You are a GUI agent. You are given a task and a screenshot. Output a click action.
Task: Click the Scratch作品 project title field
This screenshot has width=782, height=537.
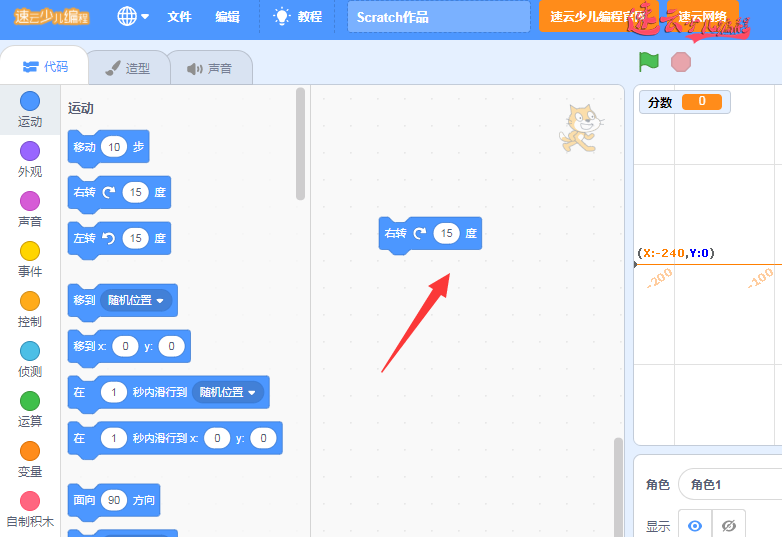(x=438, y=17)
